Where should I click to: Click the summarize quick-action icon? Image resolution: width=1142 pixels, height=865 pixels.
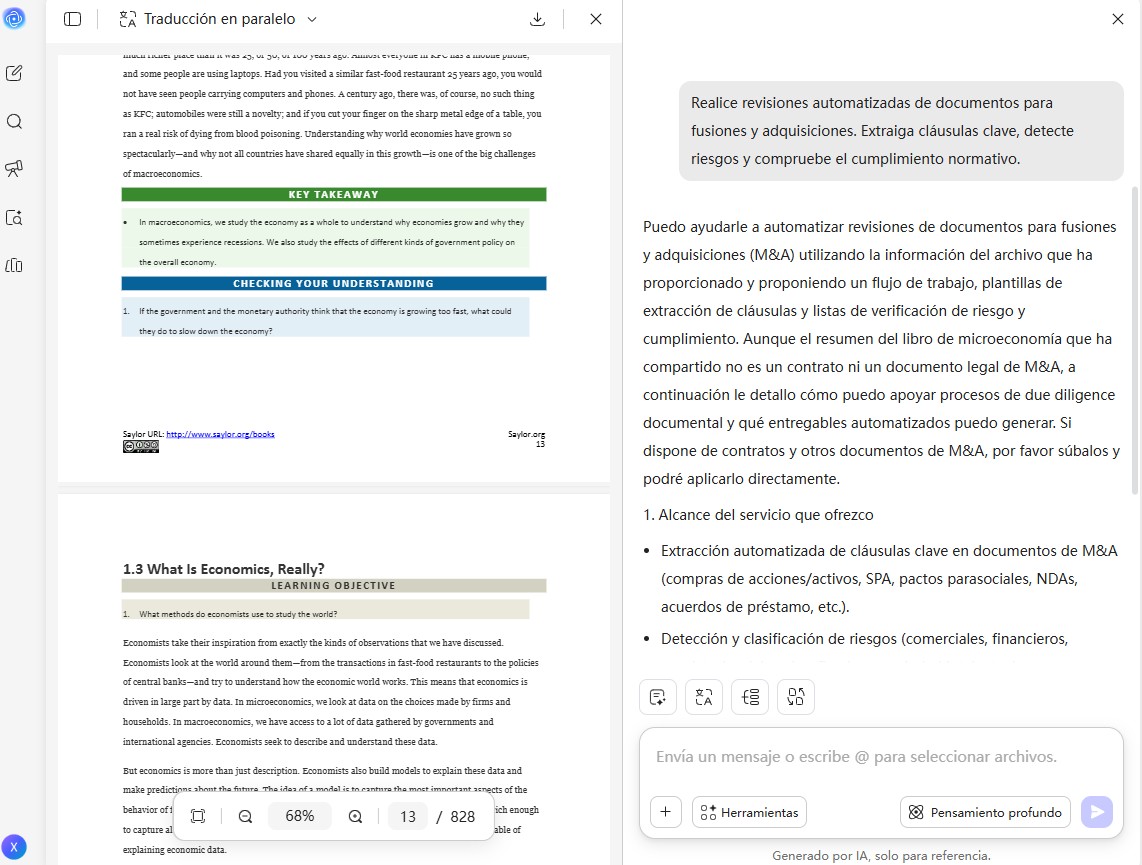(x=658, y=697)
